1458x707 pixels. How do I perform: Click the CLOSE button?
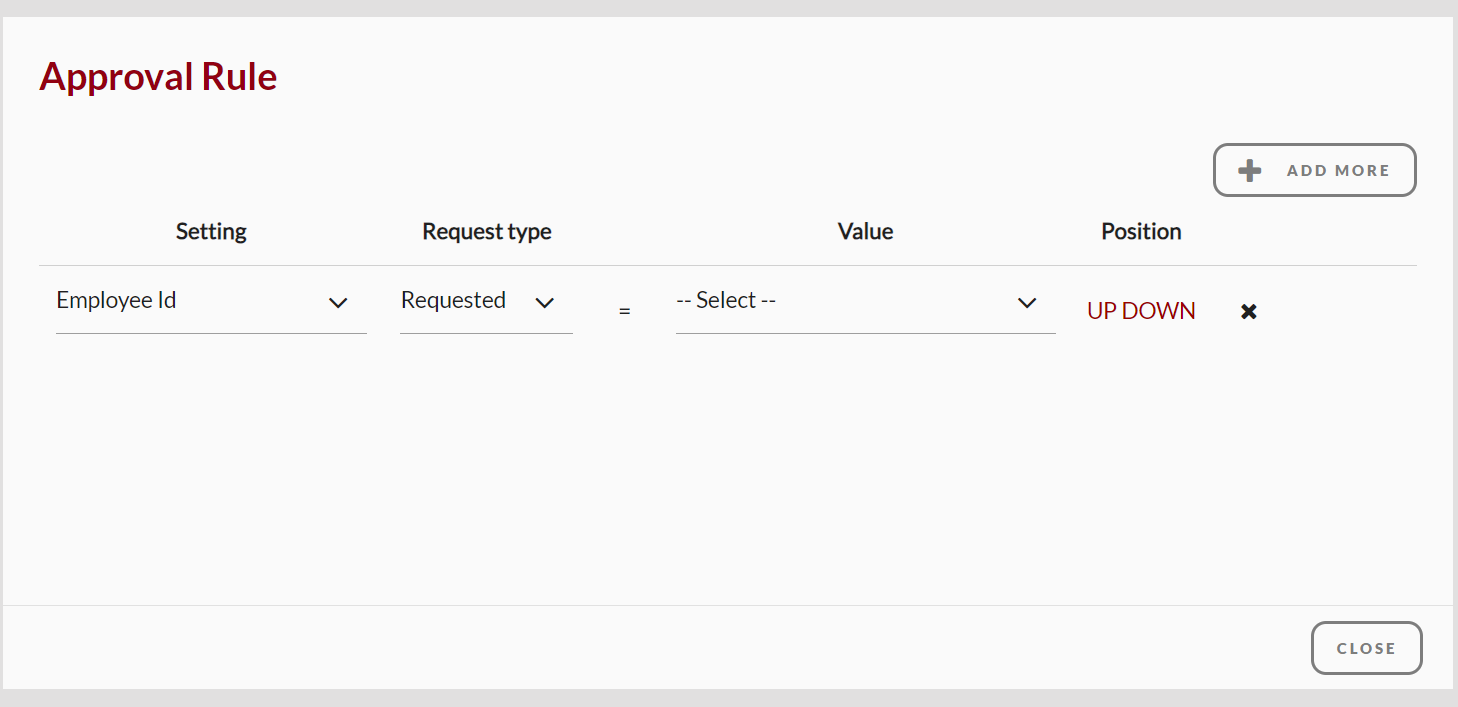1366,648
